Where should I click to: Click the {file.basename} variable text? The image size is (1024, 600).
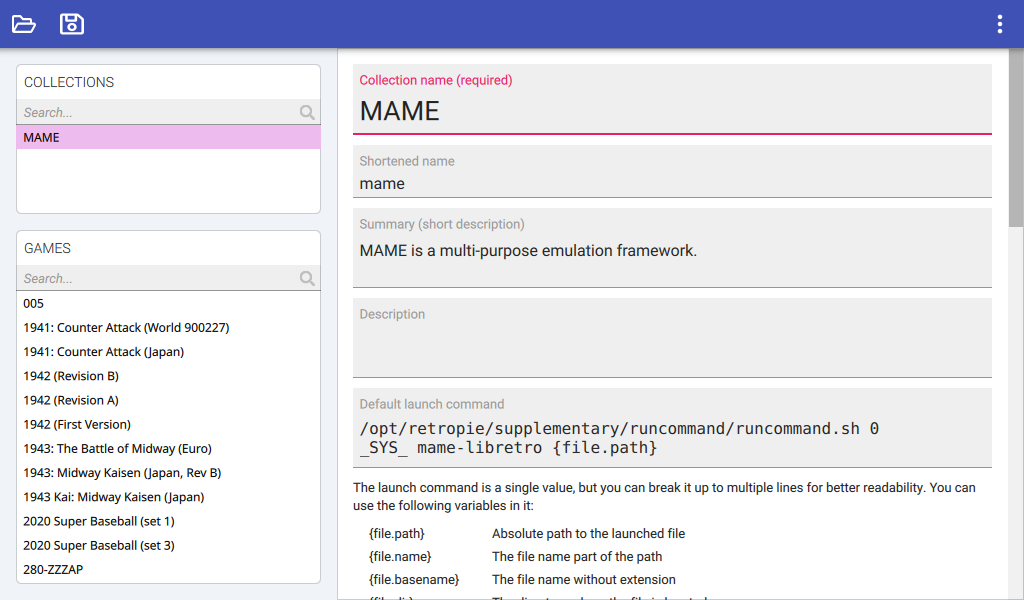click(x=413, y=579)
